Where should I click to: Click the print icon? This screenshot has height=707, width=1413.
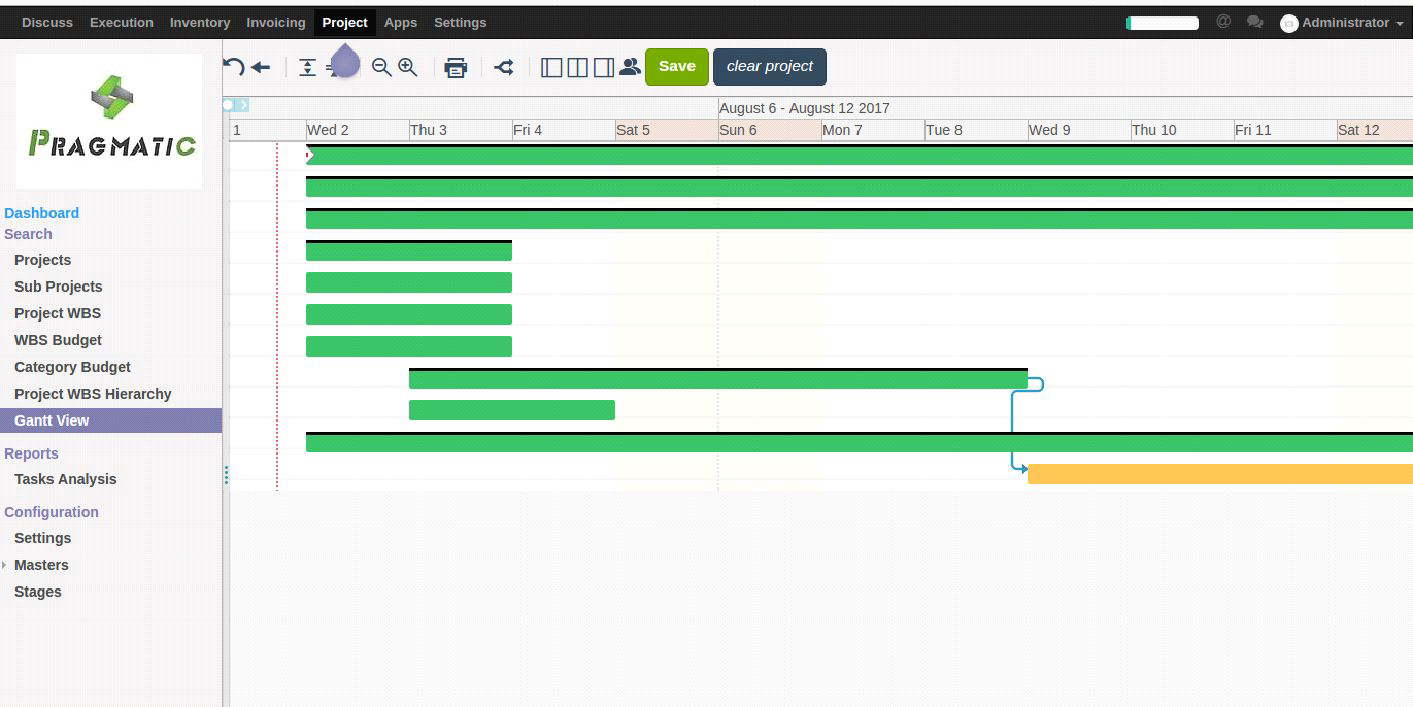click(x=456, y=67)
